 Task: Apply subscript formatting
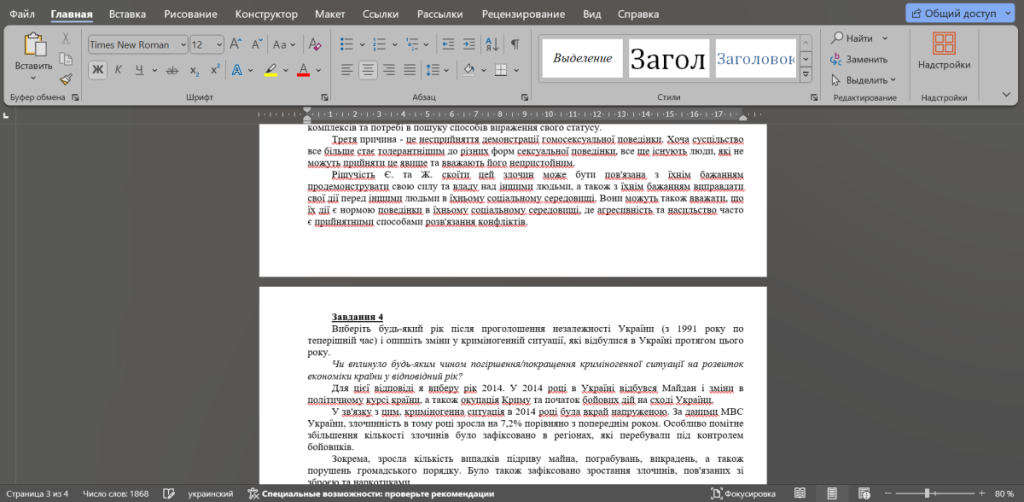pyautogui.click(x=192, y=70)
